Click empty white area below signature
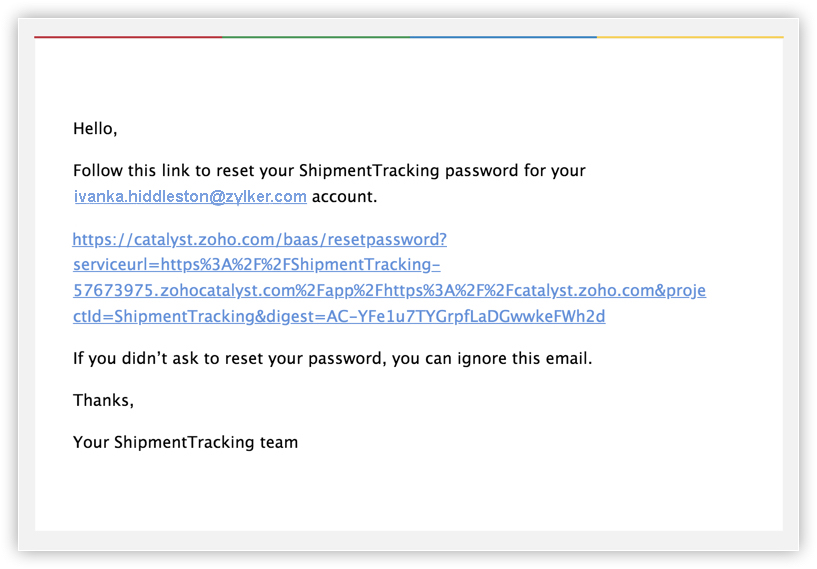Screen dimensions: 817x569 [x=408, y=492]
